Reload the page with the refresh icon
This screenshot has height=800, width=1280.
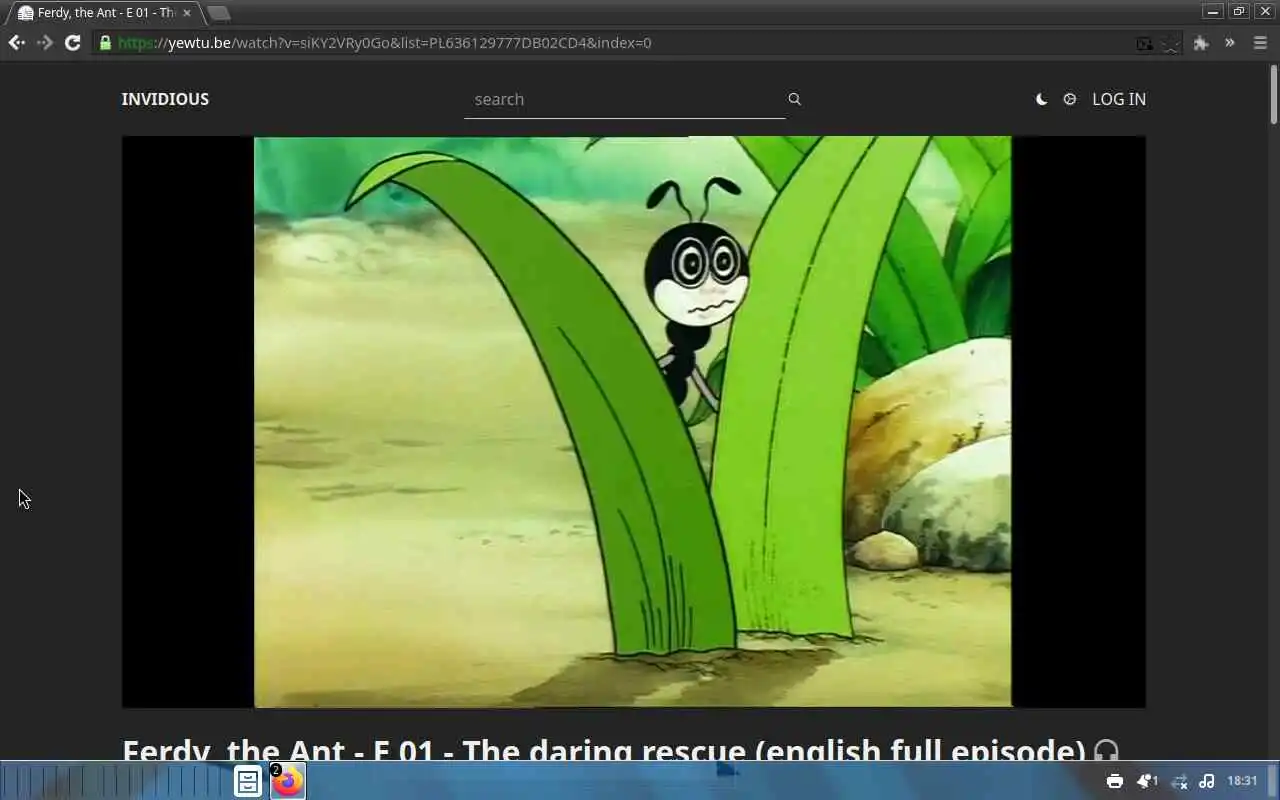72,43
